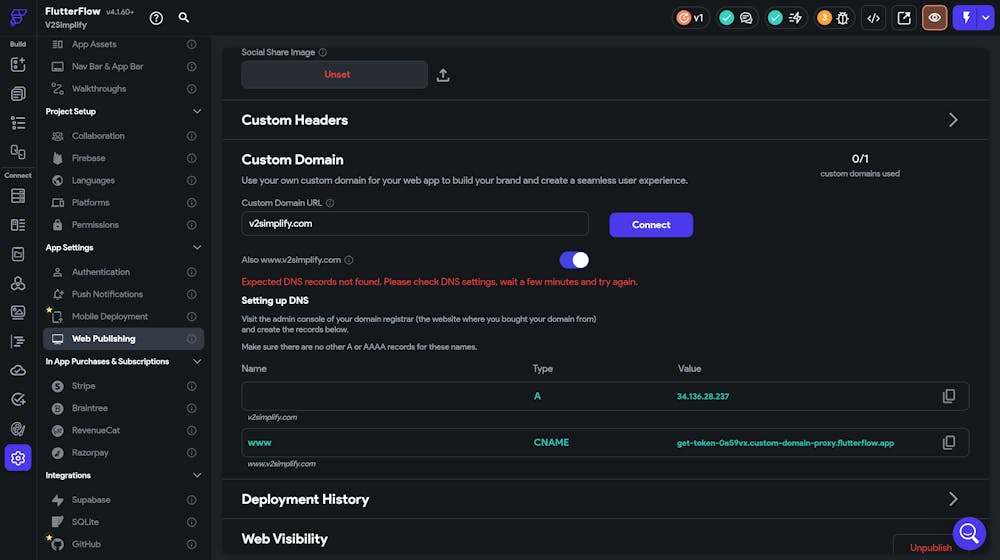Open the developer code view icon
The height and width of the screenshot is (560, 1000).
tap(874, 18)
